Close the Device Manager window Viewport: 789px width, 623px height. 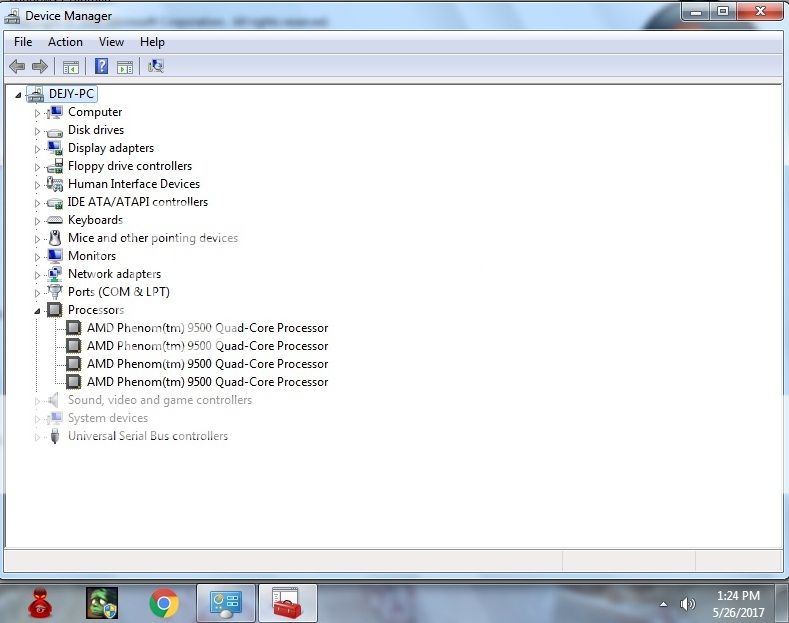[760, 12]
